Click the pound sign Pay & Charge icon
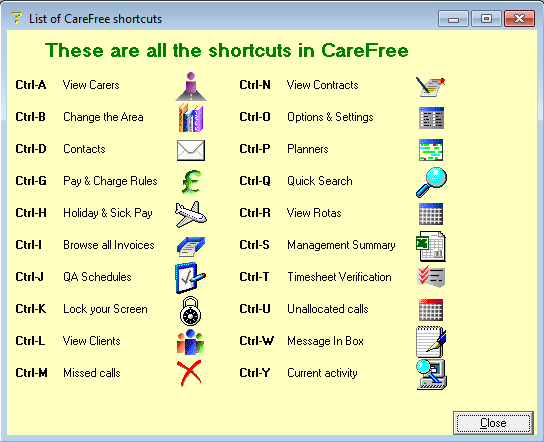 point(192,181)
